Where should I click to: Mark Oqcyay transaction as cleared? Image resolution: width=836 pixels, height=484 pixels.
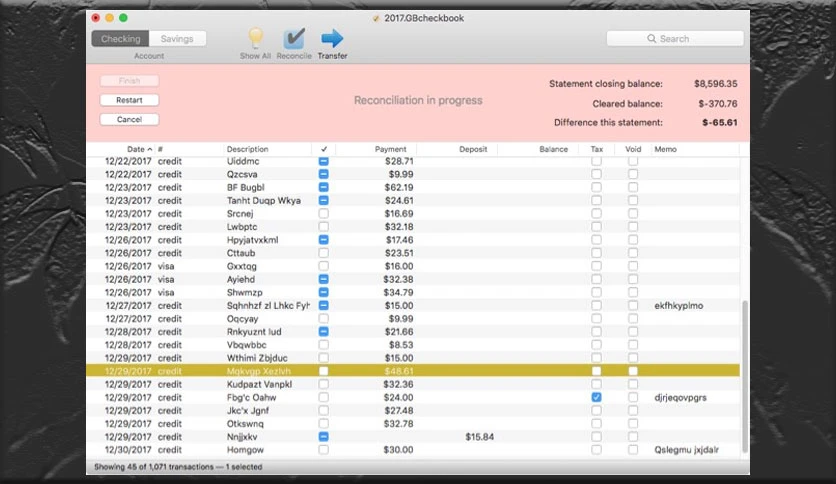324,319
